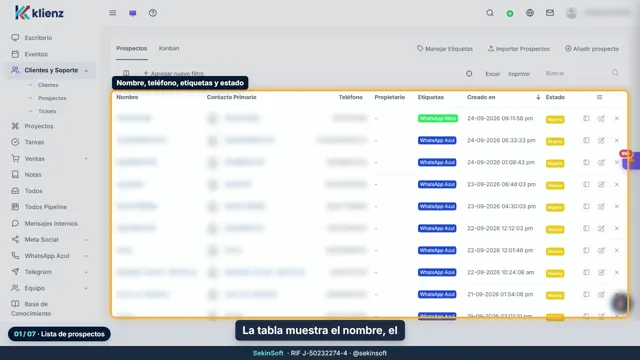Open the column layout icon beside filter
Image resolution: width=640 pixels, height=360 pixels.
(x=126, y=73)
